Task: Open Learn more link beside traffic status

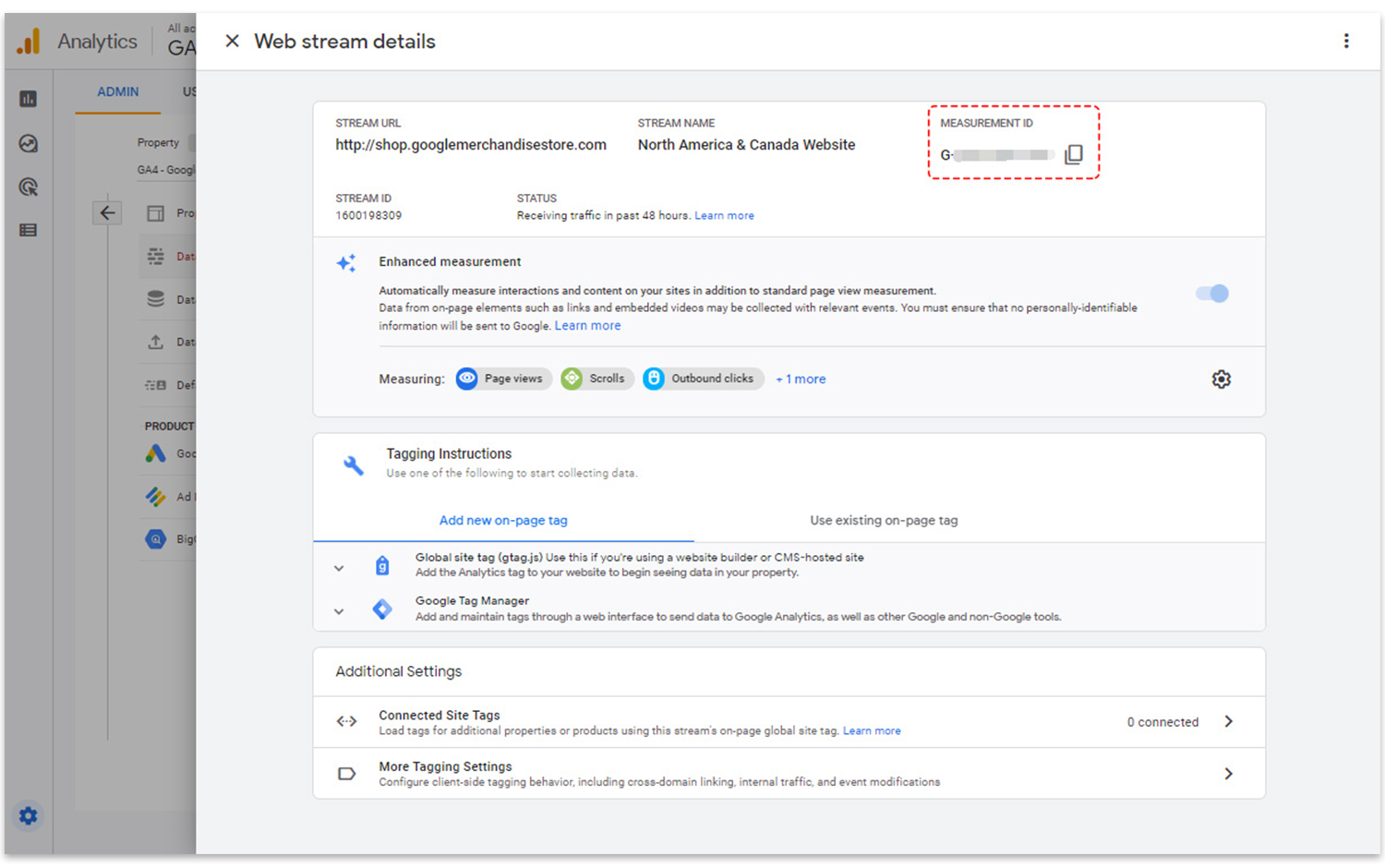Action: 724,216
